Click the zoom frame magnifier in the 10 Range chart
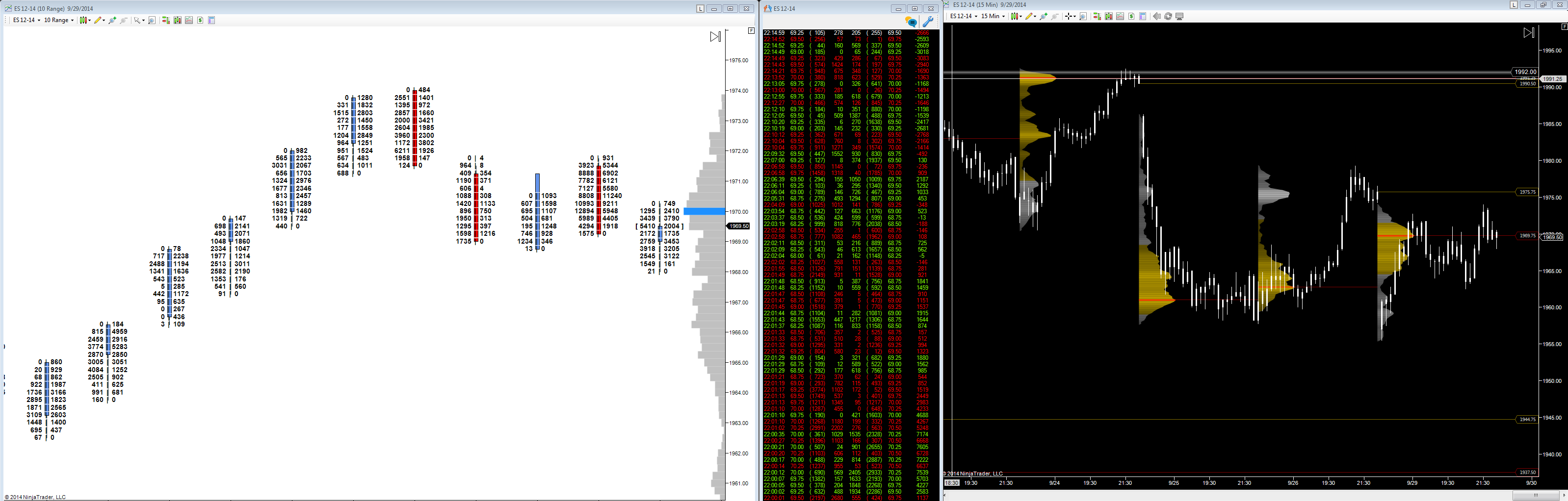 point(152,20)
